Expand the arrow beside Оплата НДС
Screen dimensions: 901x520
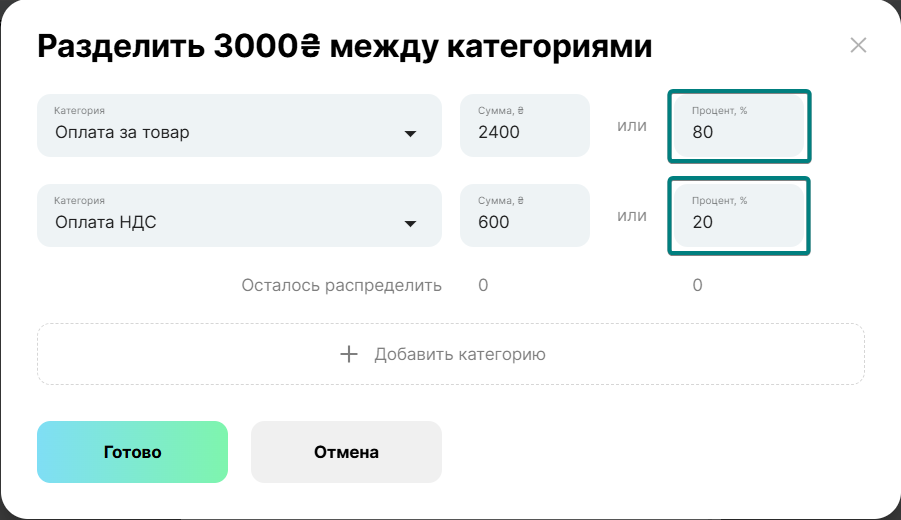(x=410, y=224)
